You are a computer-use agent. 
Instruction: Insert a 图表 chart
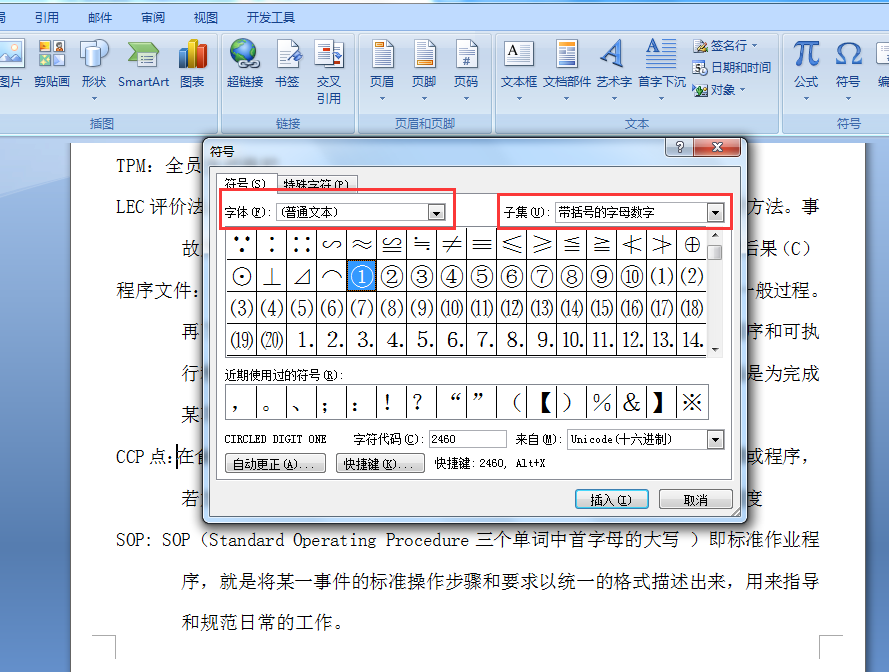click(192, 64)
